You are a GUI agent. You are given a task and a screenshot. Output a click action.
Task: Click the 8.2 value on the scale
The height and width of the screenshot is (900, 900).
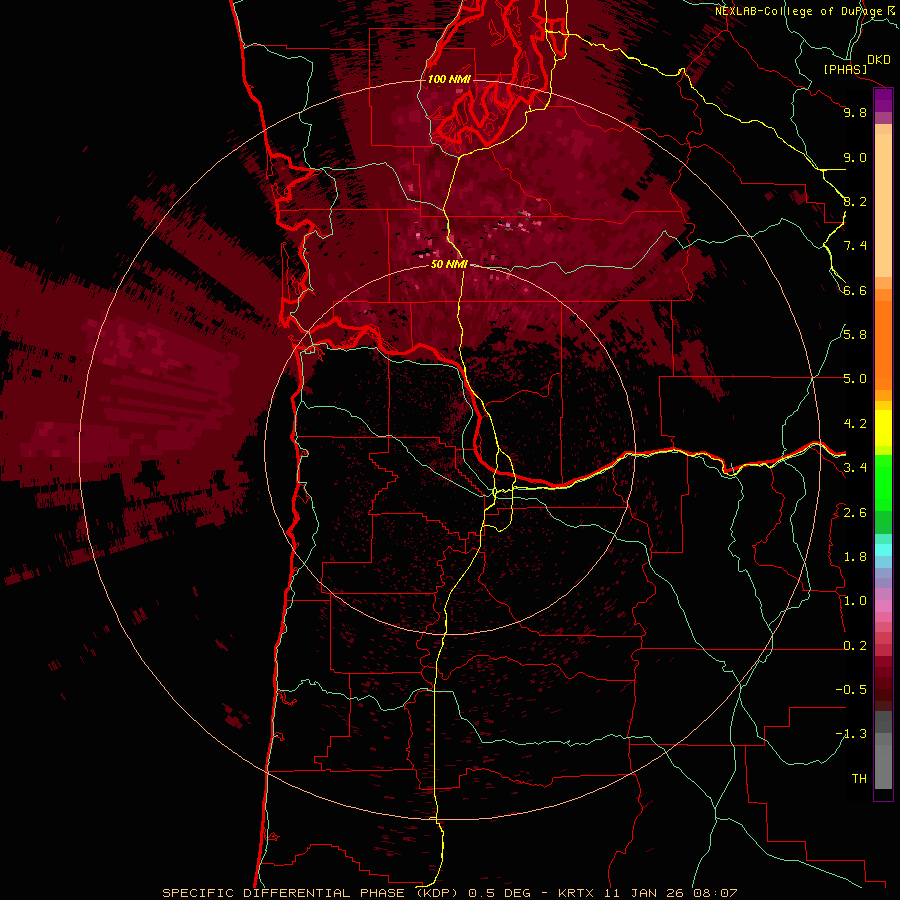click(855, 201)
